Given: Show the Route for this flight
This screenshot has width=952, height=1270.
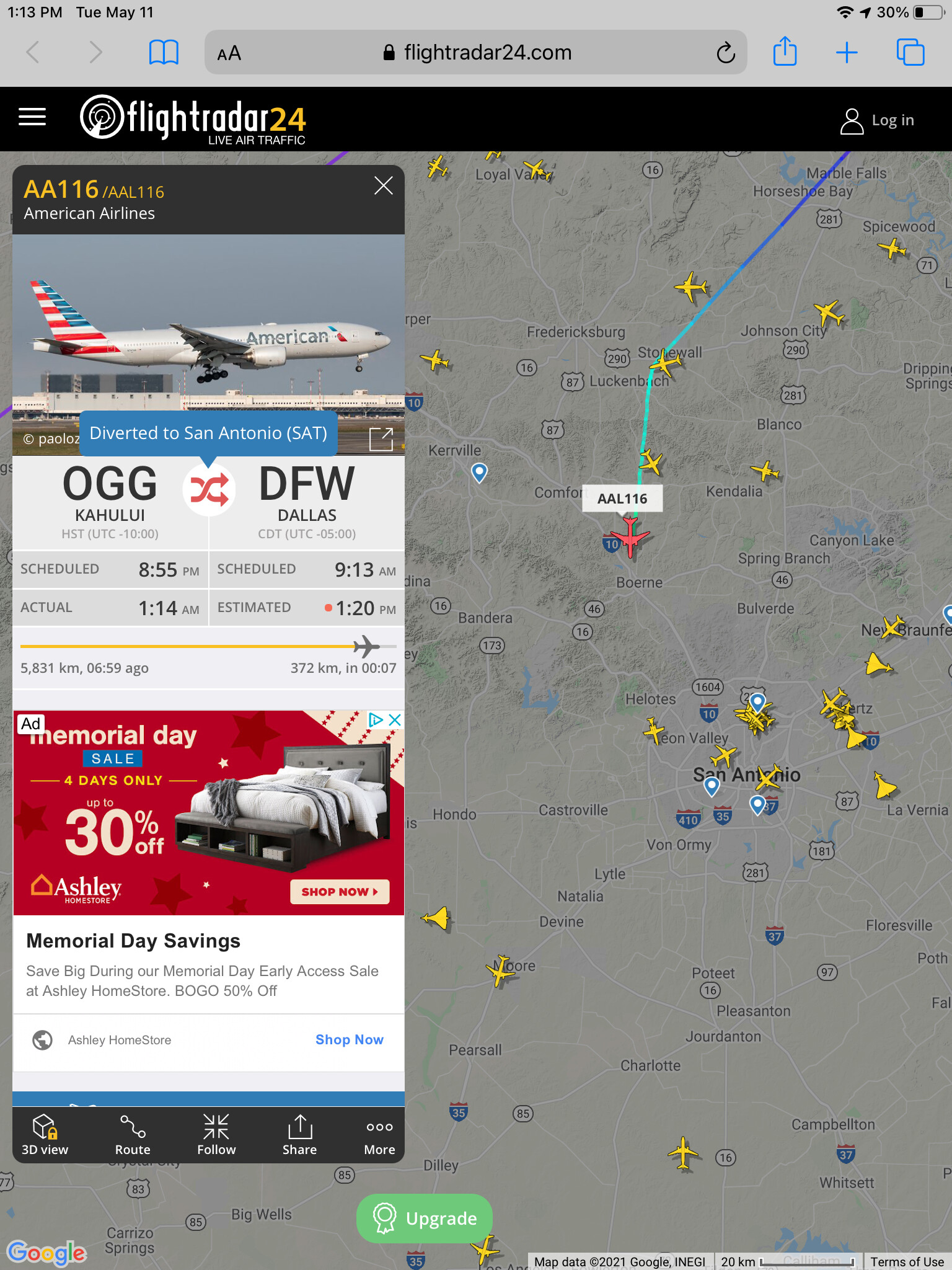Looking at the screenshot, I should (133, 1135).
